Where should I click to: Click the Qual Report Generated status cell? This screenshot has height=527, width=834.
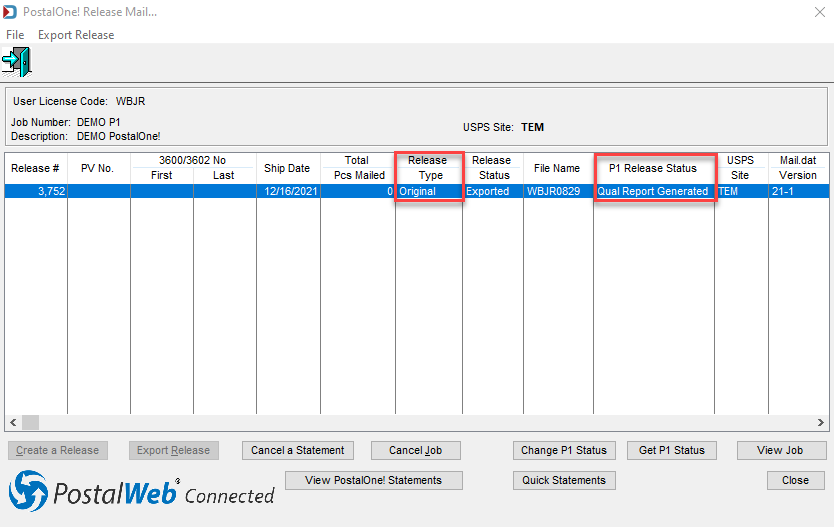(654, 191)
